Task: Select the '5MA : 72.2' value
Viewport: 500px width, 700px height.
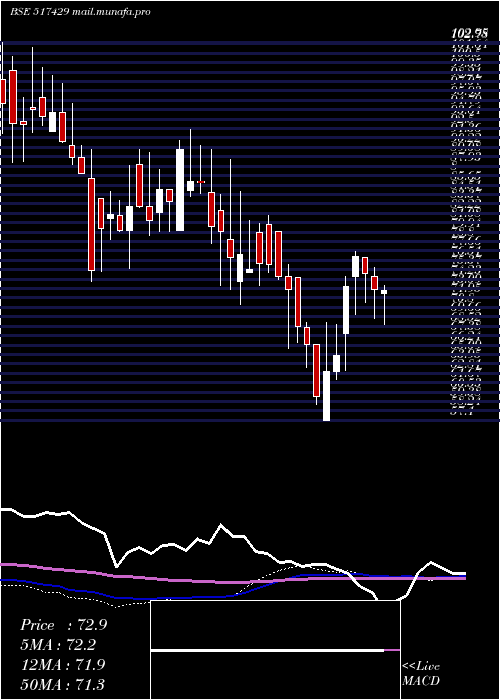Action: click(x=58, y=645)
